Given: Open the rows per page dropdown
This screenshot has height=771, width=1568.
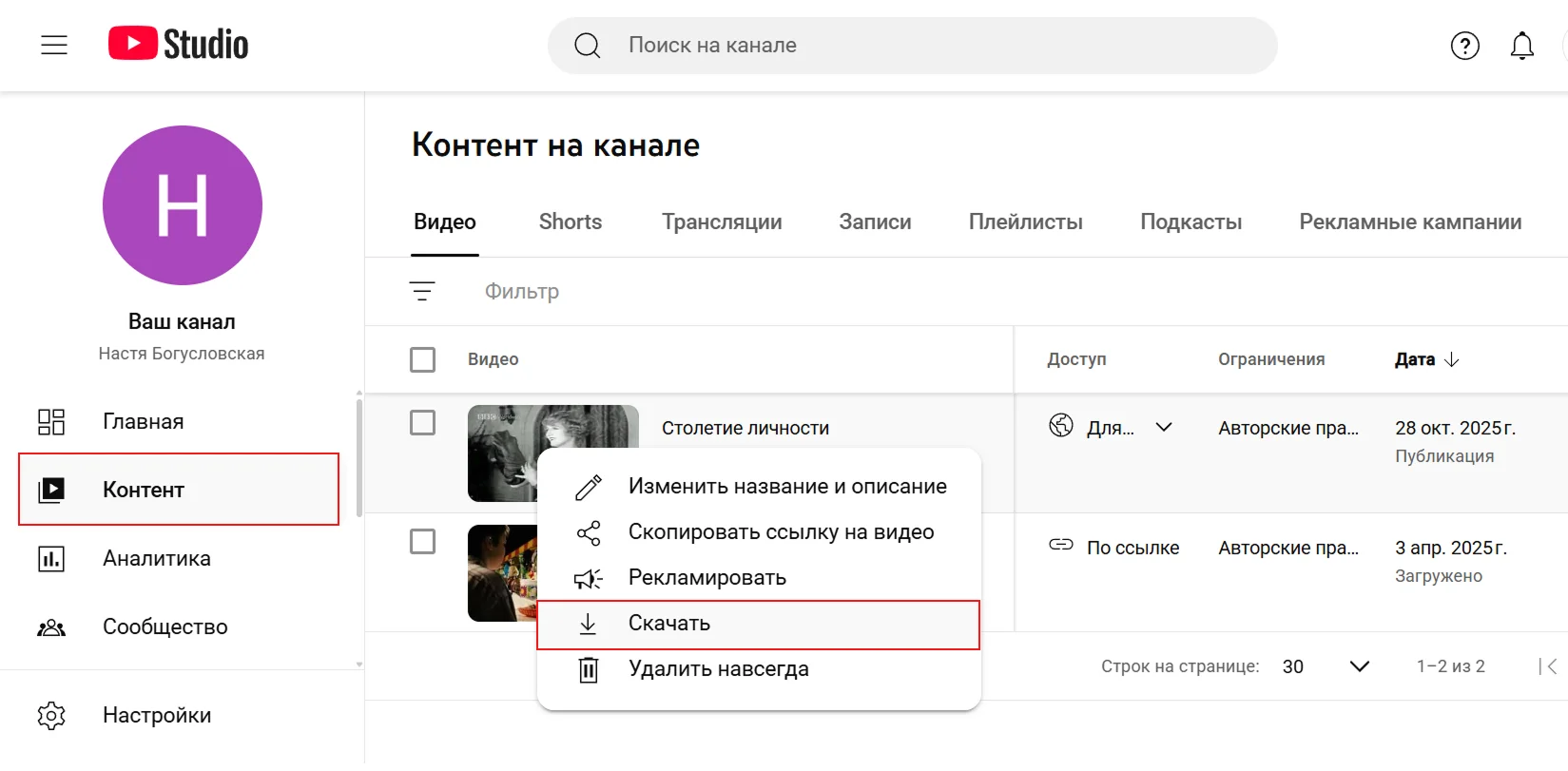Looking at the screenshot, I should pos(1359,666).
